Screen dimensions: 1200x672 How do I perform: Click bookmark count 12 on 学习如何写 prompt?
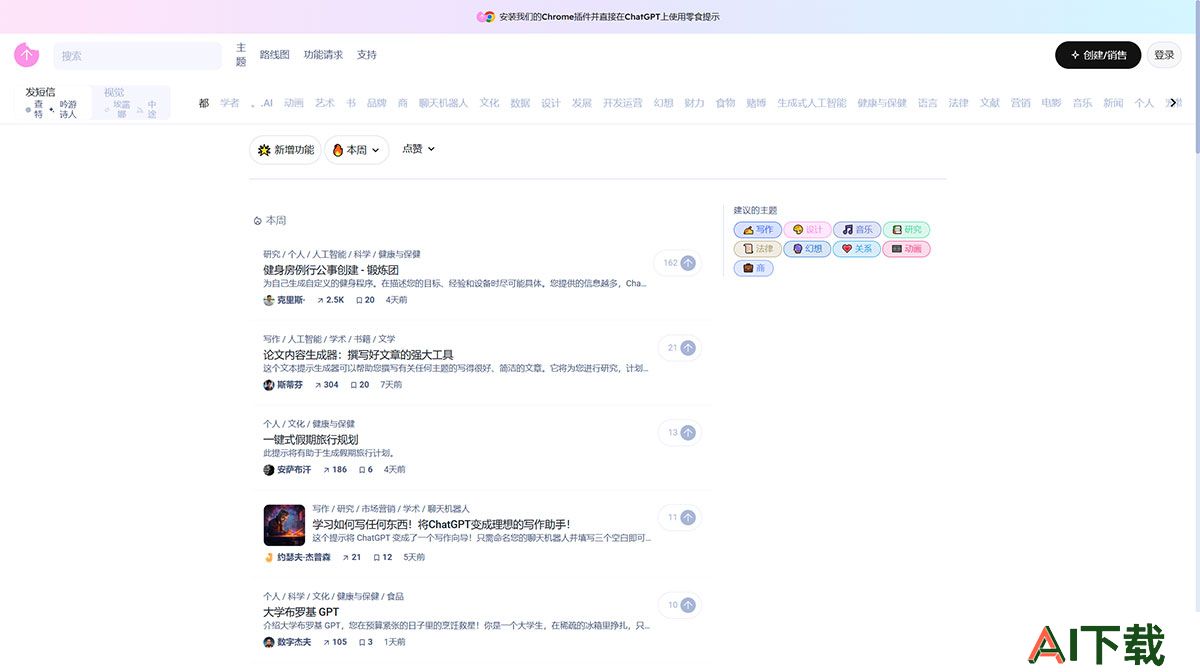[382, 557]
